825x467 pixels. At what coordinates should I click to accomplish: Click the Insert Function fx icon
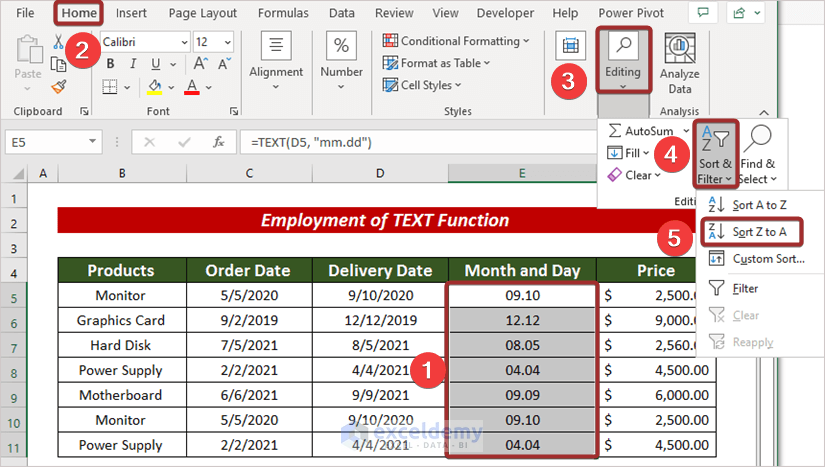218,142
